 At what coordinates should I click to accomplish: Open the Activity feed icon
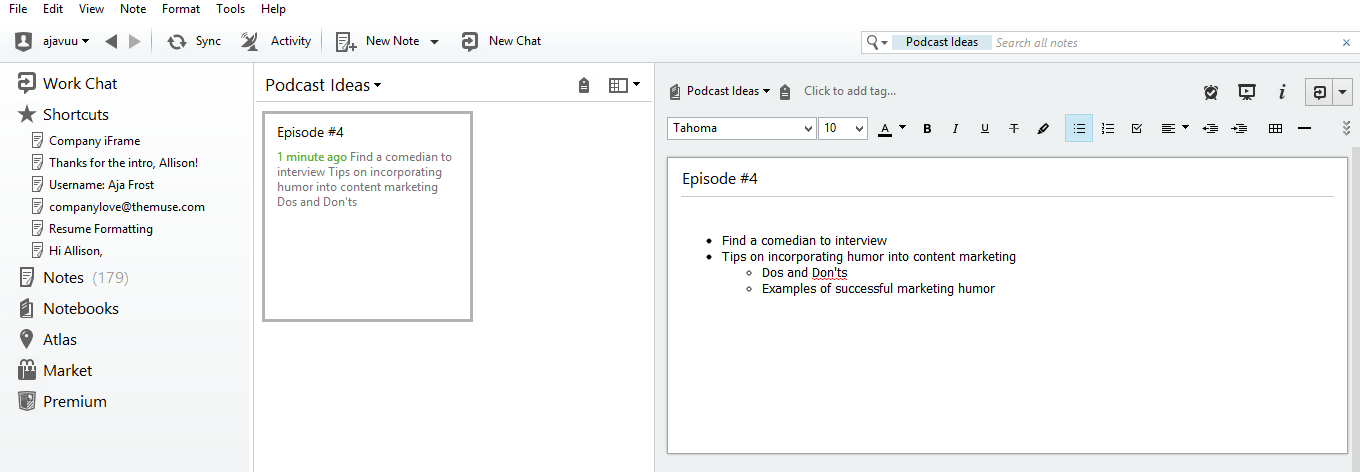(x=250, y=41)
